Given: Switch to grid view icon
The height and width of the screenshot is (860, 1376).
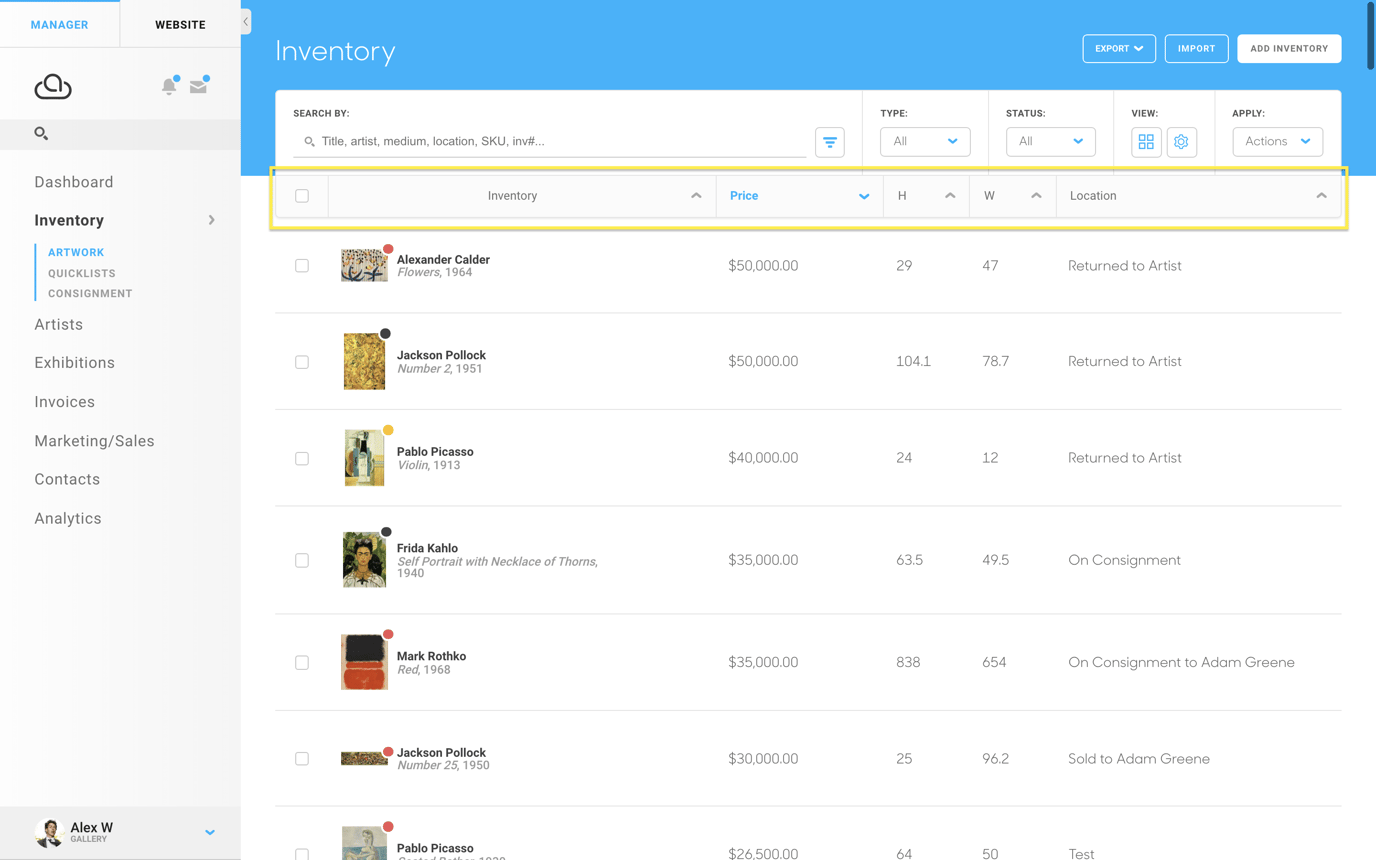Looking at the screenshot, I should pos(1146,142).
